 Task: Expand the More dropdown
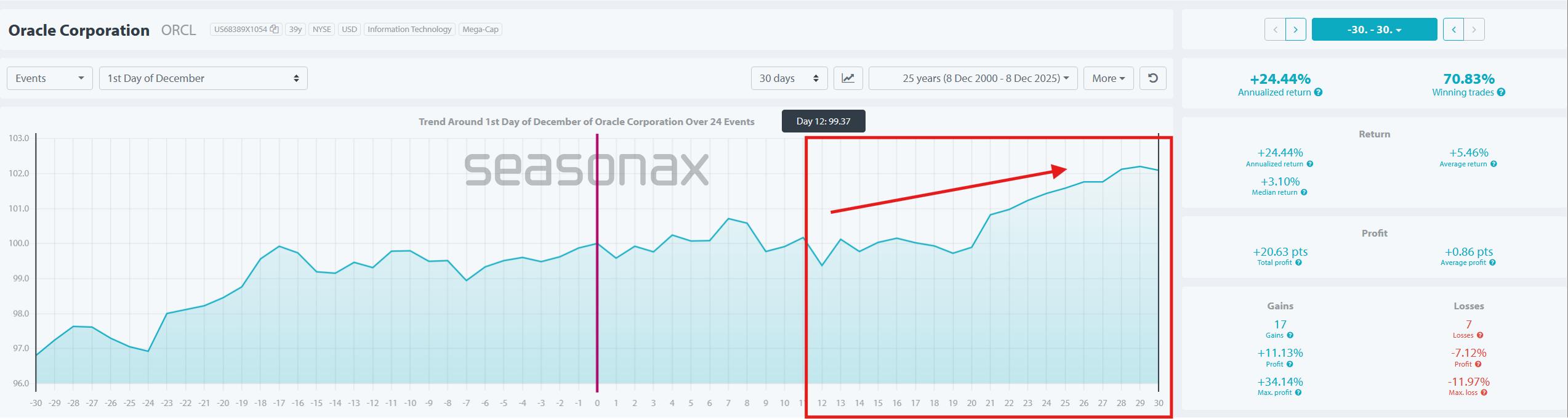pos(1108,78)
